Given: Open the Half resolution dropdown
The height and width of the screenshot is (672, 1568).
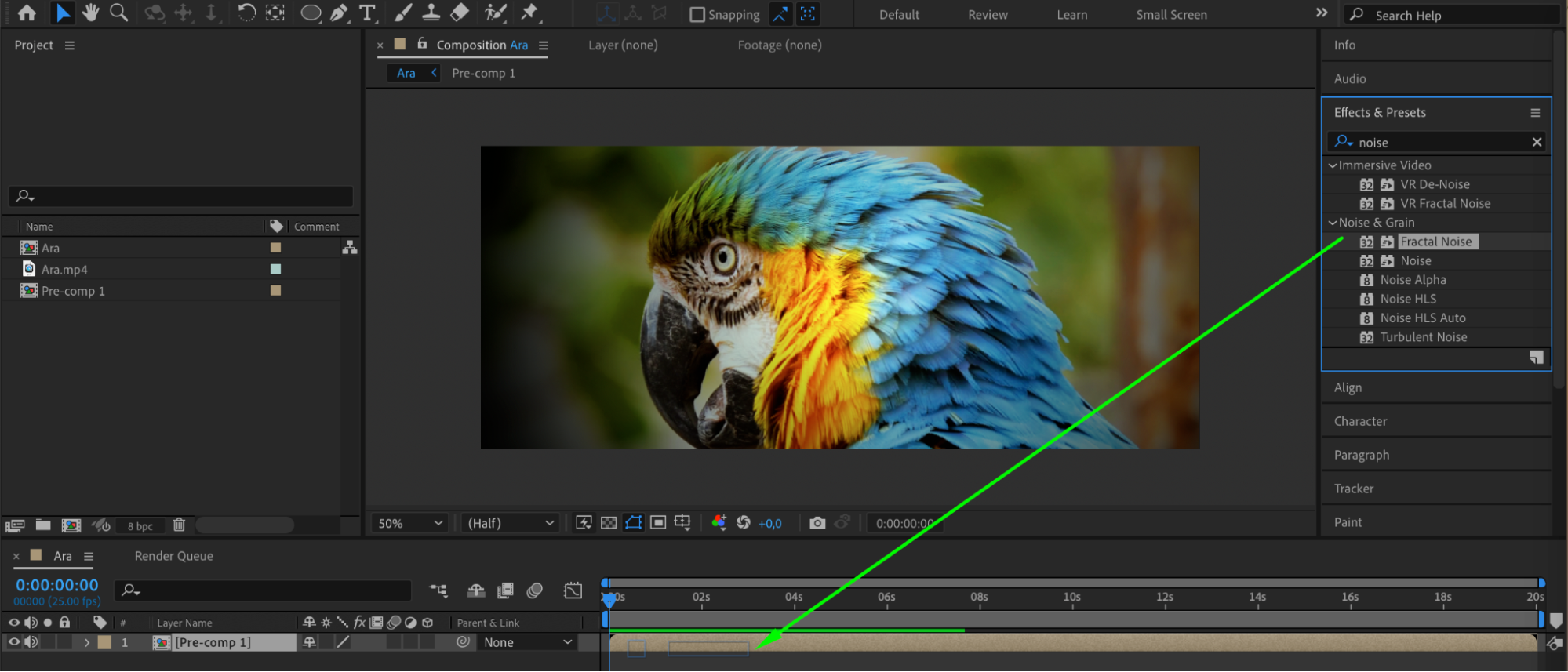Looking at the screenshot, I should (x=511, y=523).
